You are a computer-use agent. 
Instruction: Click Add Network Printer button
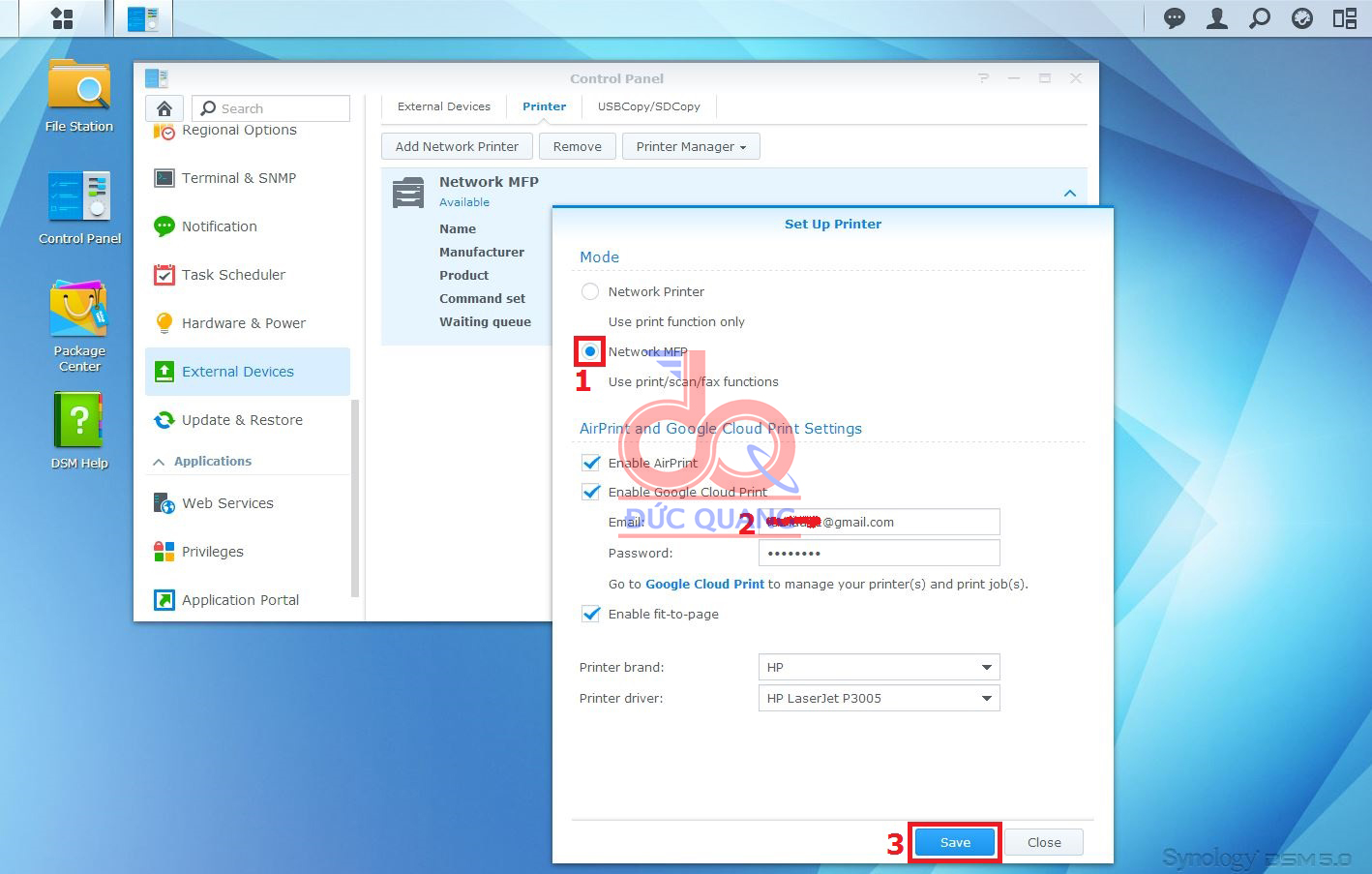pos(457,146)
